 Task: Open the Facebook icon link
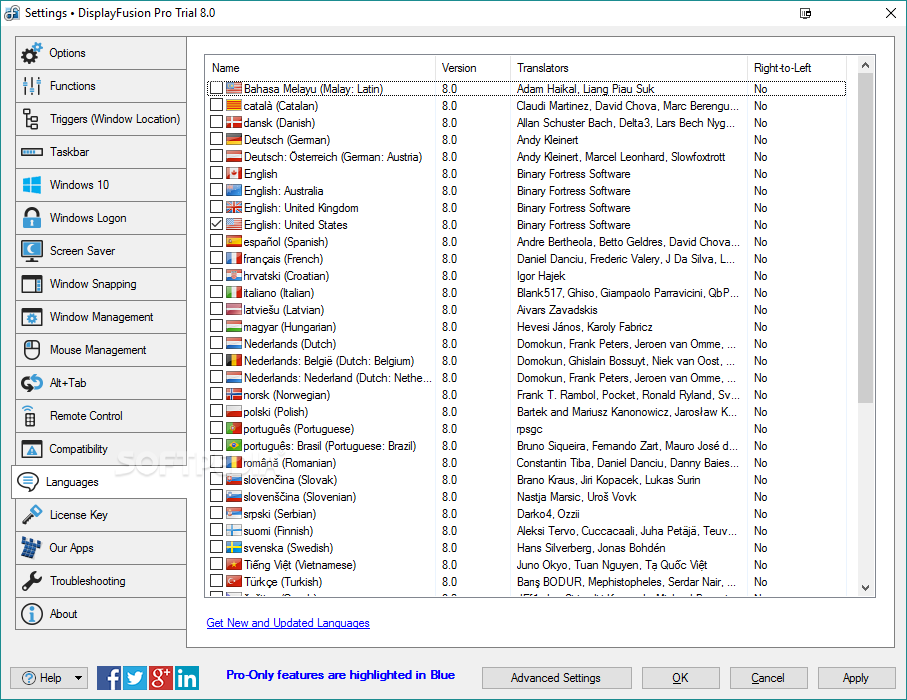109,678
